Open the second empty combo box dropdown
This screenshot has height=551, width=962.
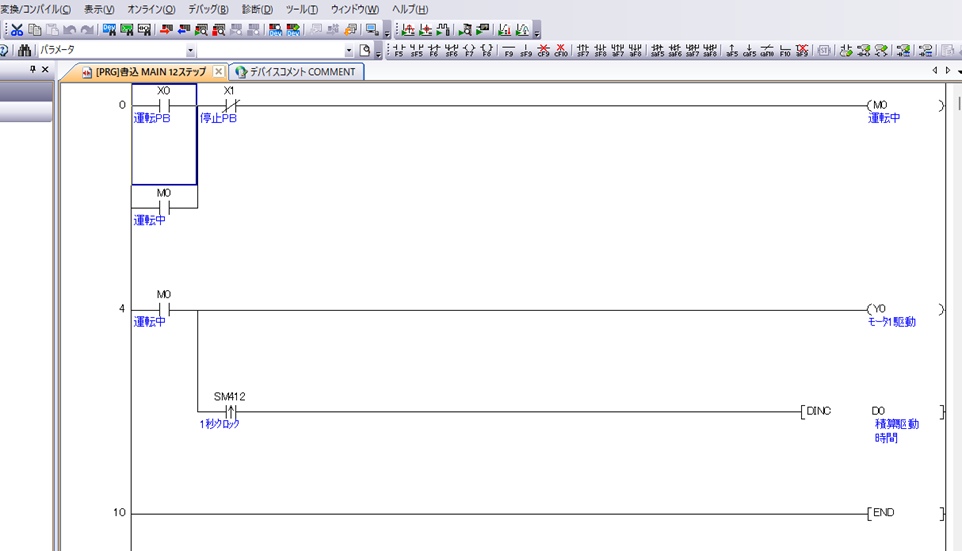point(349,50)
